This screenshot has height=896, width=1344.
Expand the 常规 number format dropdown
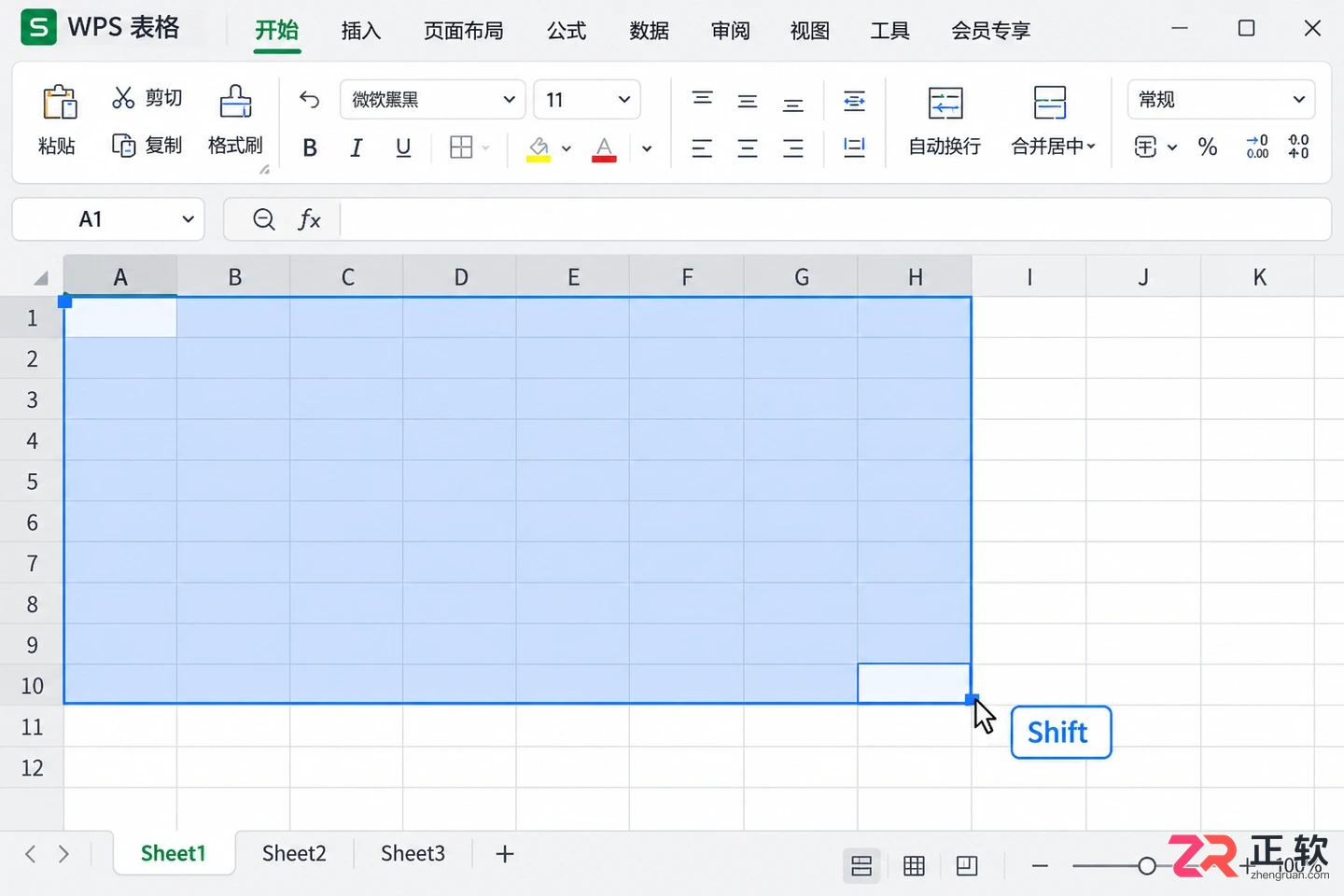click(1221, 100)
